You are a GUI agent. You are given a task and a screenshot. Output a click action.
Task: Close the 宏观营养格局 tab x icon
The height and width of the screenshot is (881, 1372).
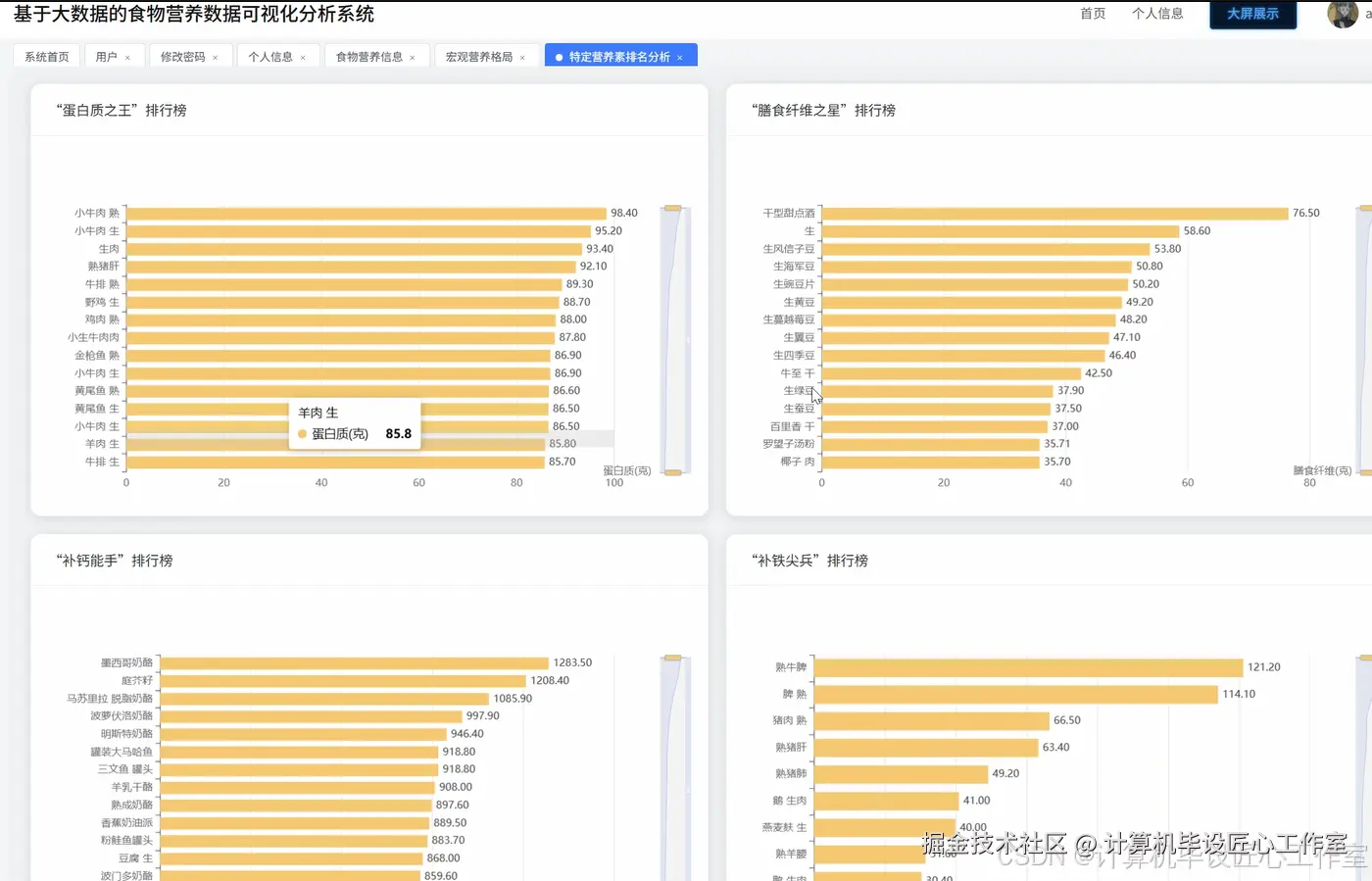(x=522, y=58)
